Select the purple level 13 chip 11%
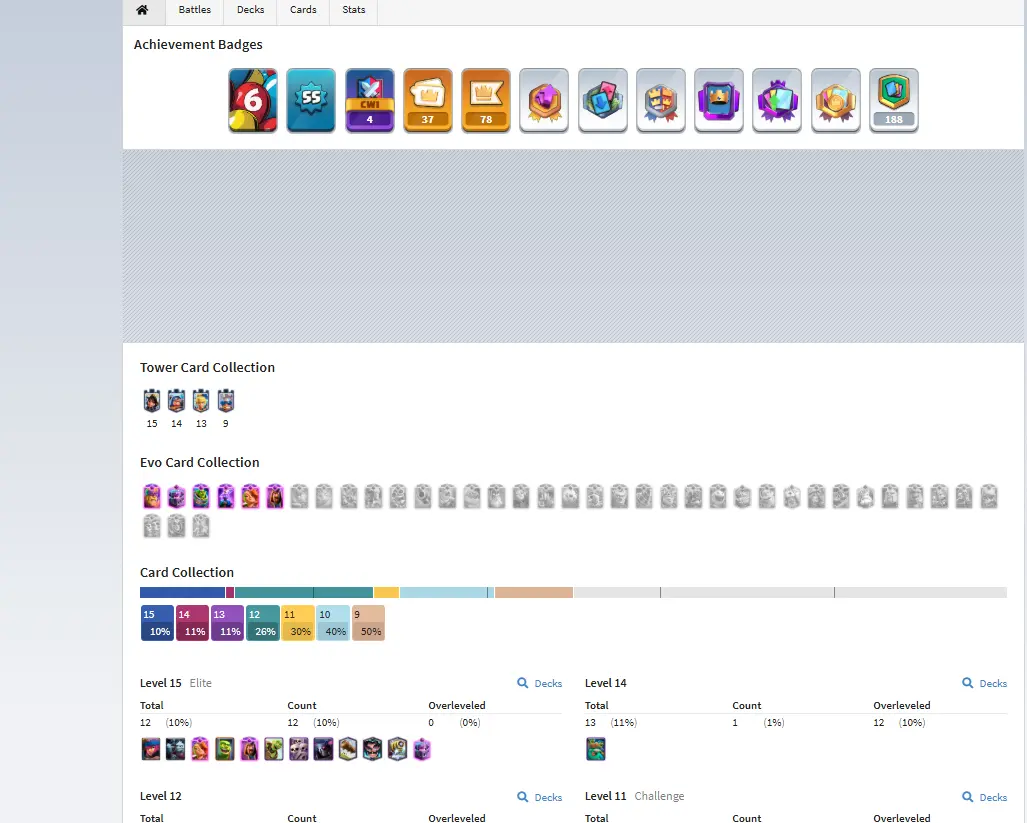This screenshot has width=1027, height=823. coord(228,623)
